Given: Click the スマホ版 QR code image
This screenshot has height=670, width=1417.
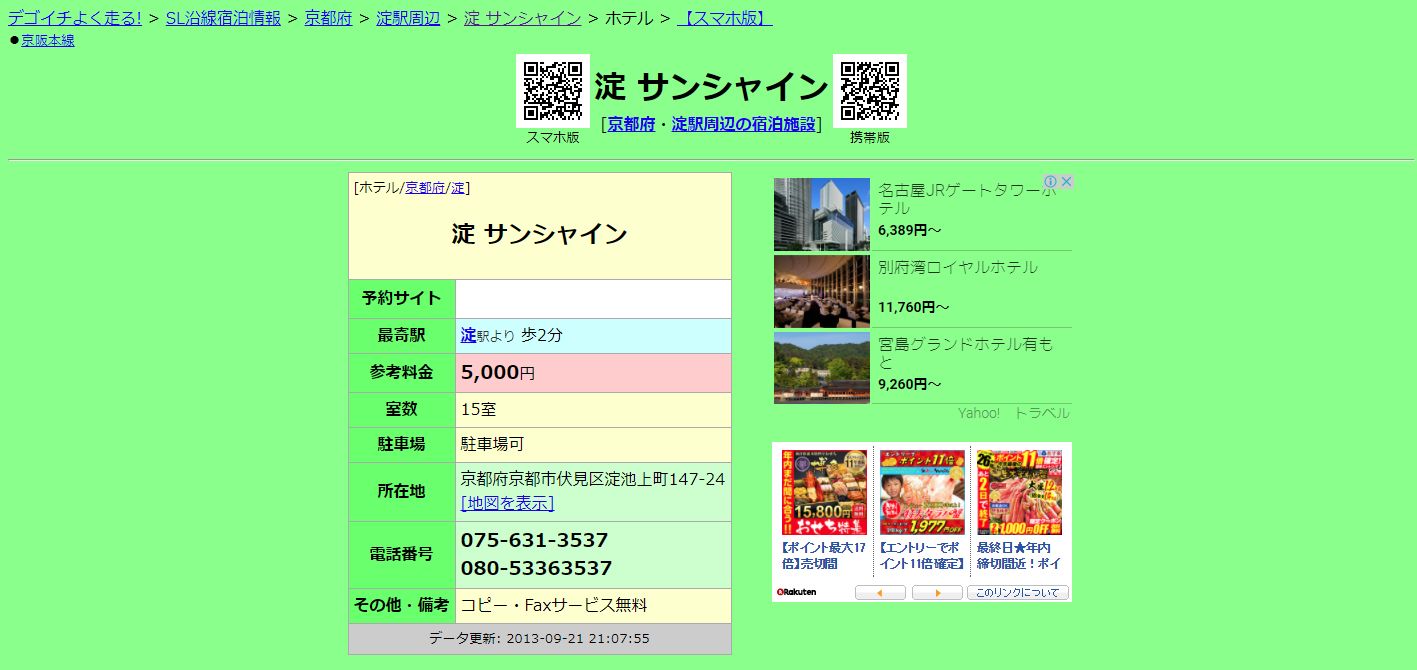Looking at the screenshot, I should pos(552,91).
